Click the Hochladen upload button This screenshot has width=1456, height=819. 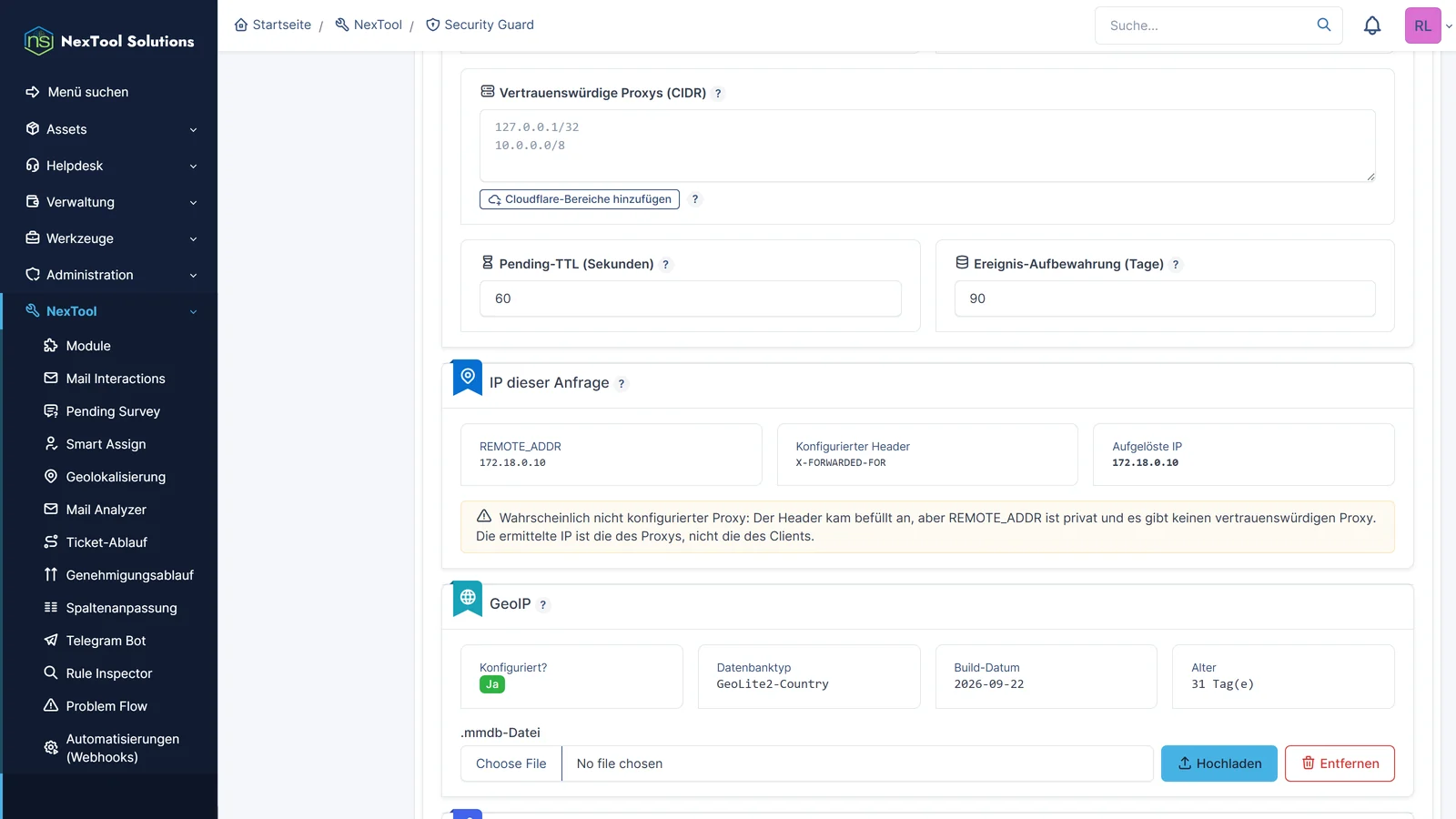[x=1219, y=763]
